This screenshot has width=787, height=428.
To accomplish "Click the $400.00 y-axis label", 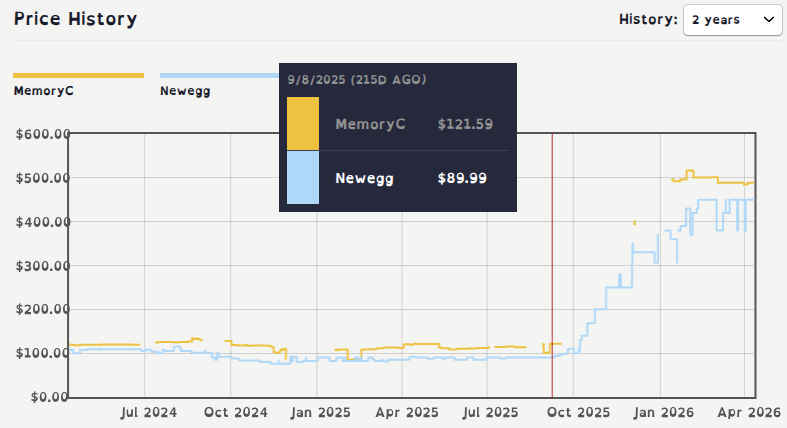I will tap(43, 222).
